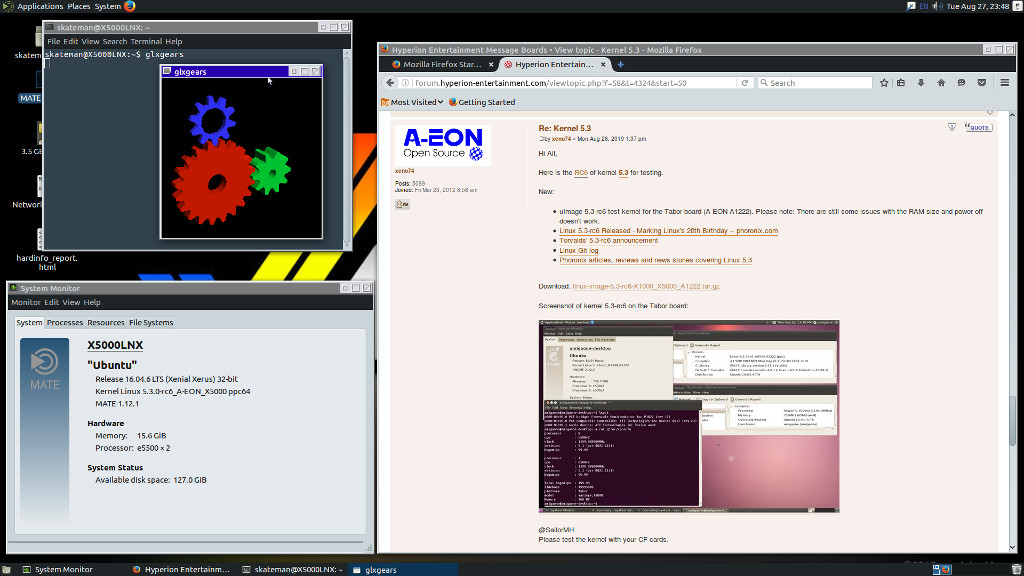Open the clock showing Tue Aug 27

(978, 6)
